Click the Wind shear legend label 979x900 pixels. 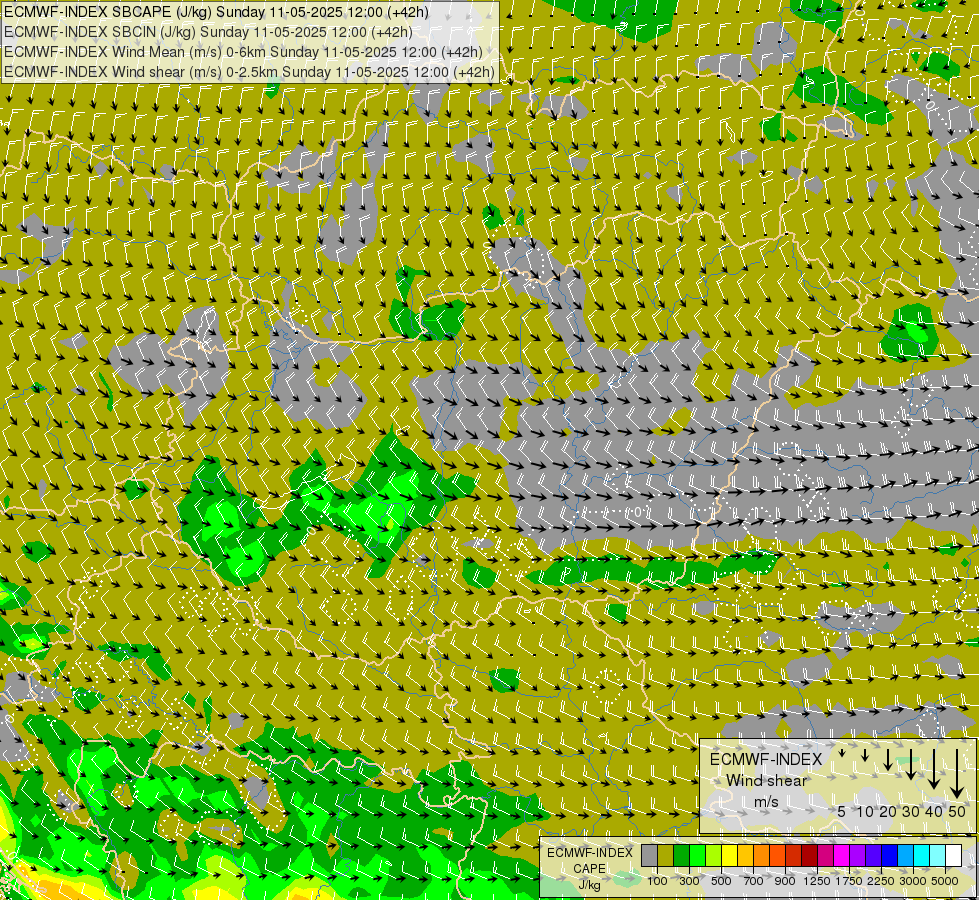(x=766, y=780)
